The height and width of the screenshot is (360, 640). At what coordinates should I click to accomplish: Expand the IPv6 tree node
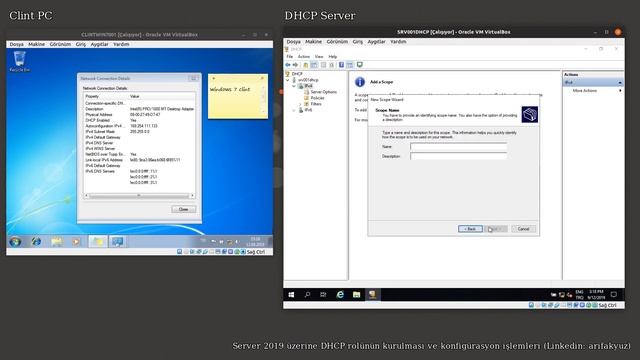point(294,110)
